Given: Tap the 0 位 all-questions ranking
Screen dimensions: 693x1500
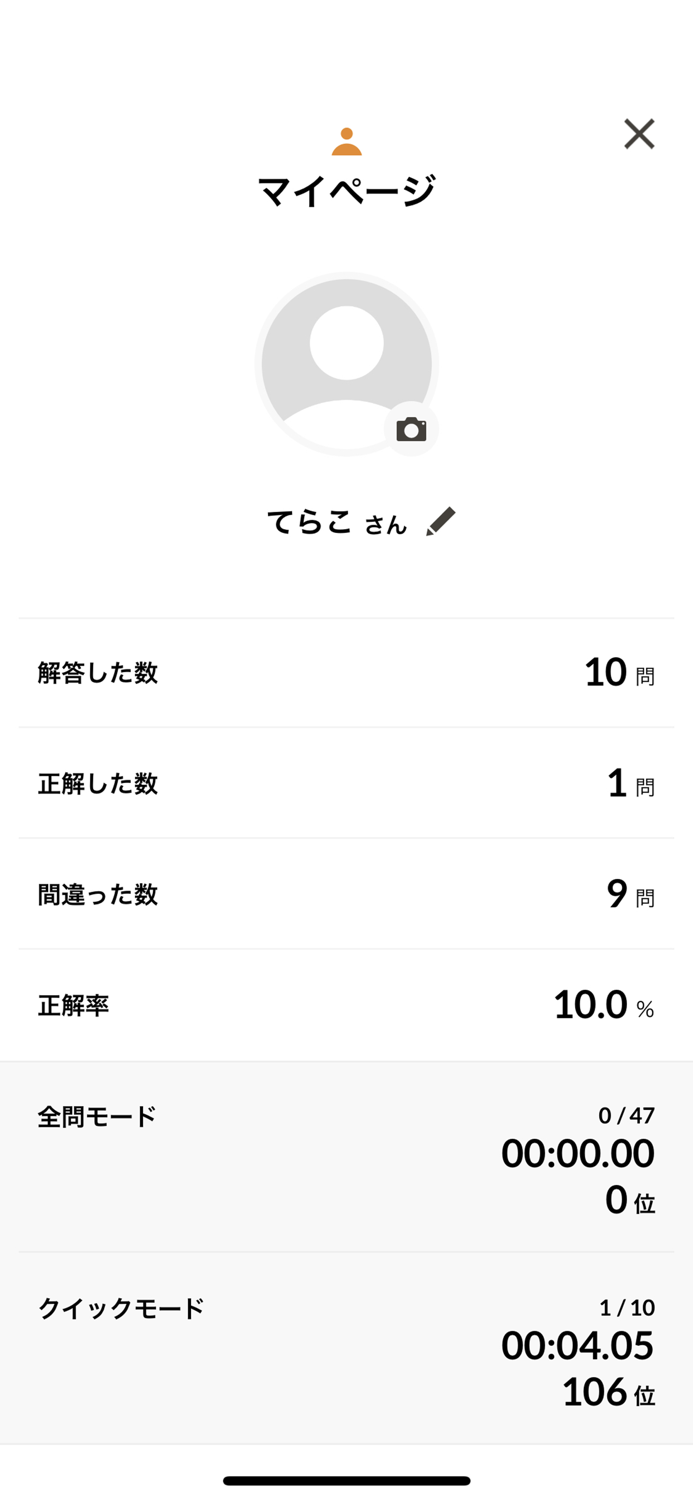Looking at the screenshot, I should click(630, 1201).
